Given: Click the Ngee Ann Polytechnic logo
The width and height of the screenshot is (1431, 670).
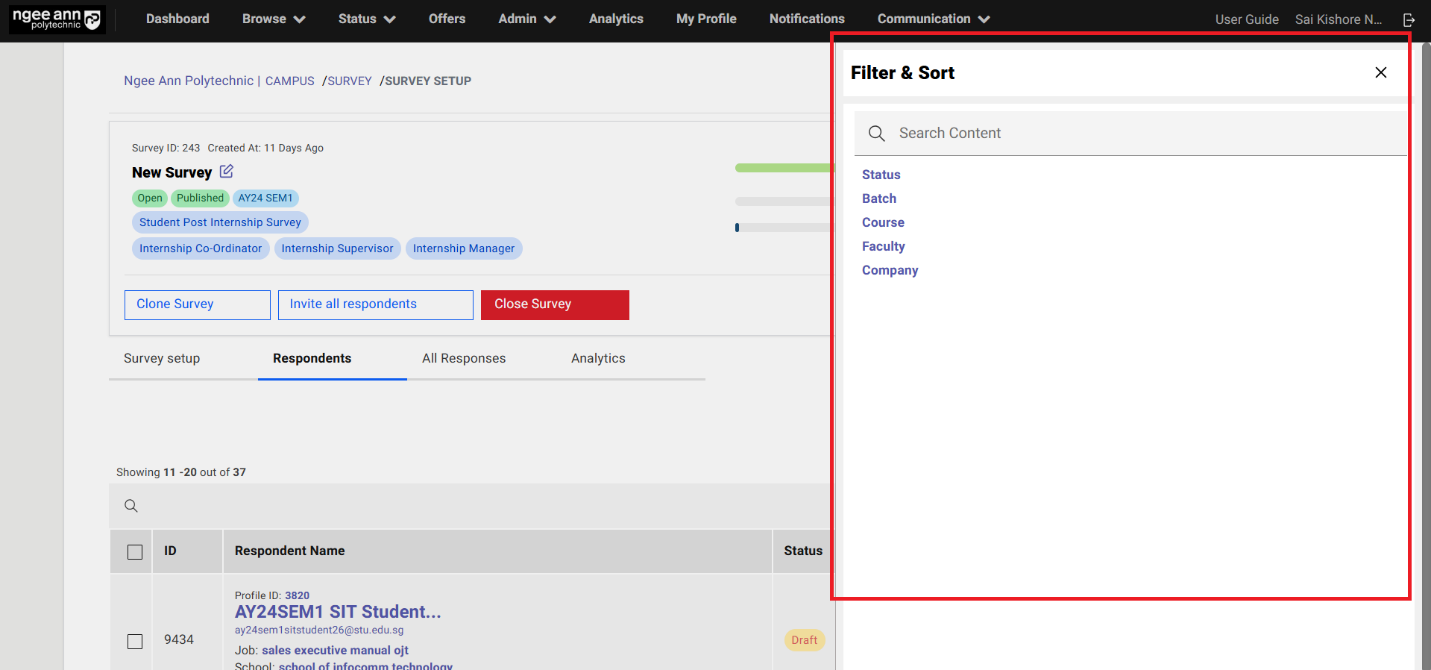Looking at the screenshot, I should [x=56, y=19].
